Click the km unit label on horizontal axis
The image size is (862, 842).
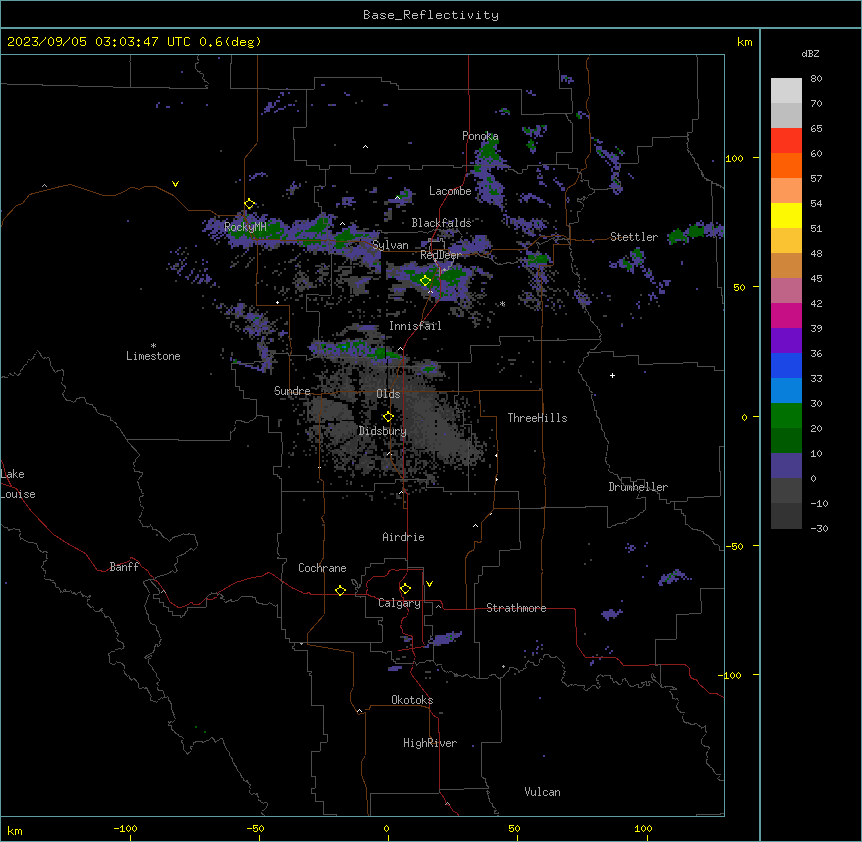tap(15, 831)
